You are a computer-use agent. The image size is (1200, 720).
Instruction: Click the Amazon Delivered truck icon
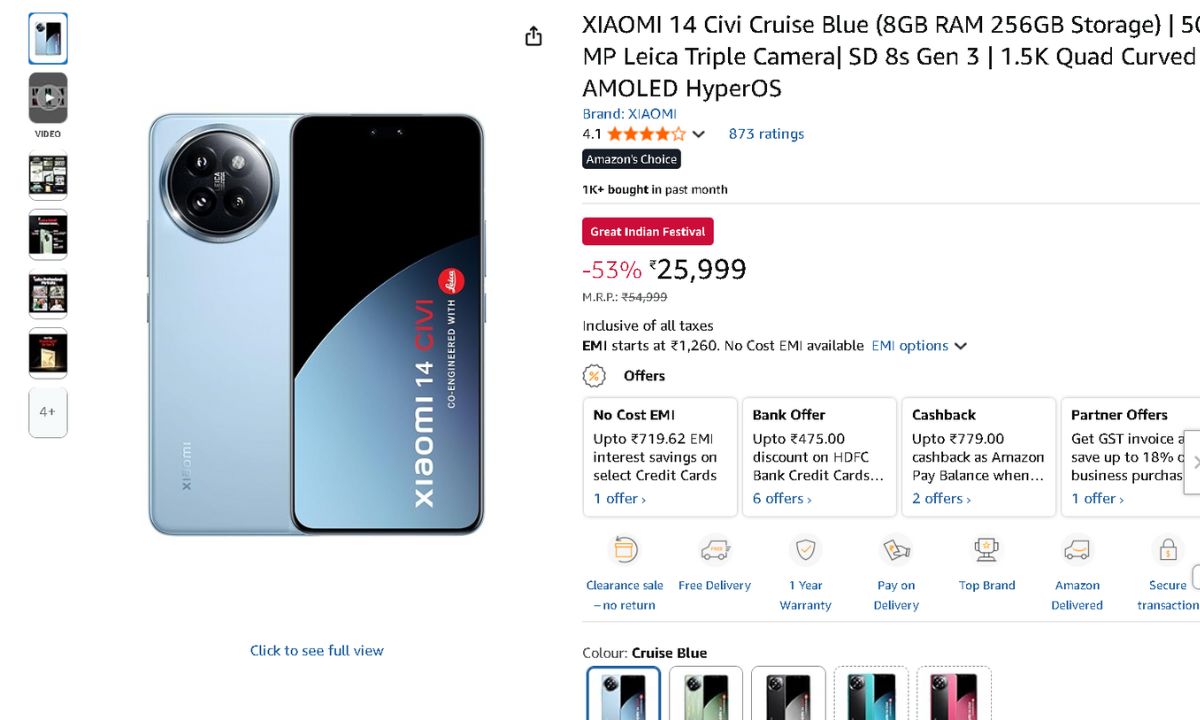click(1077, 550)
